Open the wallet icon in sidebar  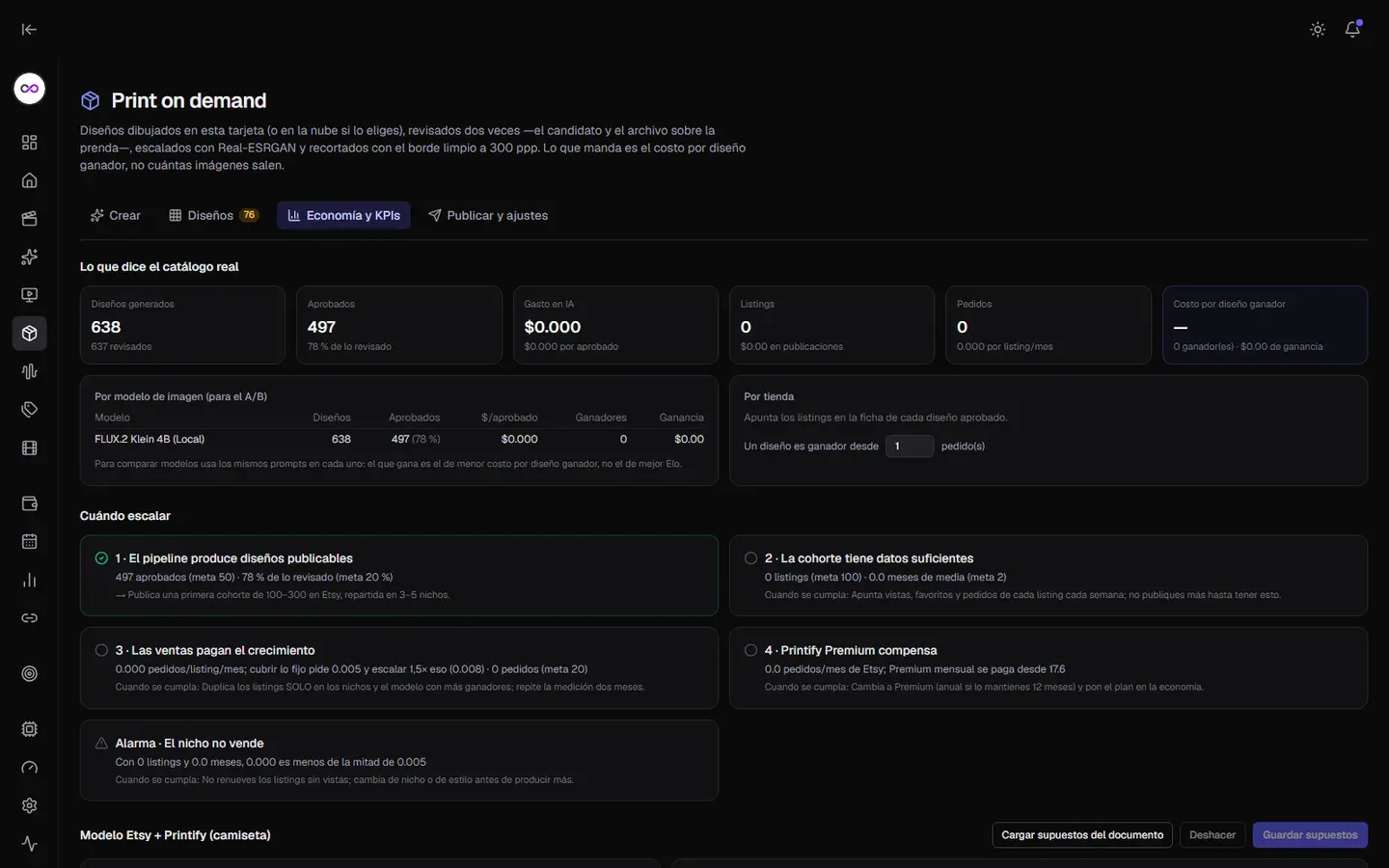[x=30, y=503]
